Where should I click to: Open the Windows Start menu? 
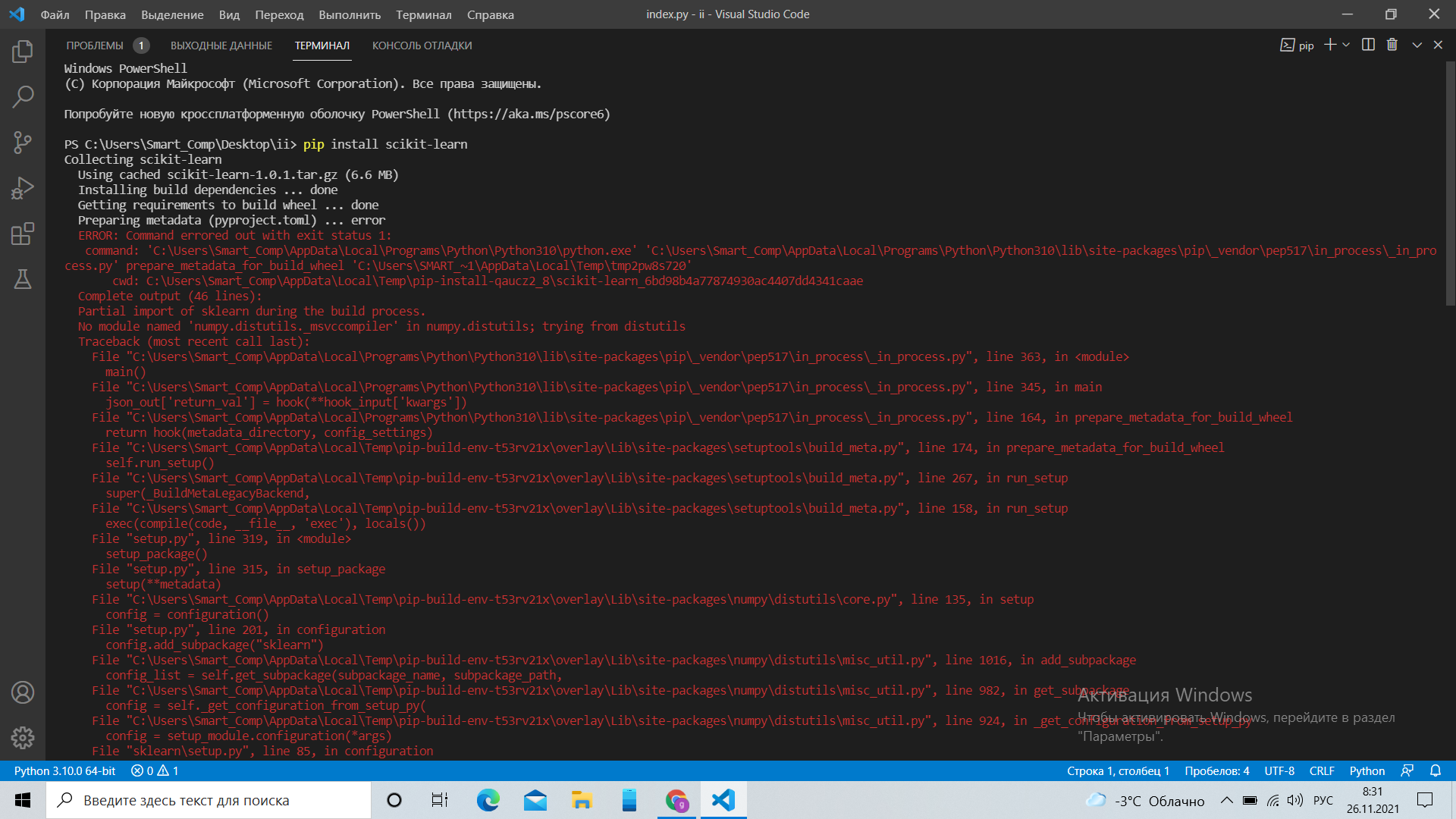click(23, 800)
